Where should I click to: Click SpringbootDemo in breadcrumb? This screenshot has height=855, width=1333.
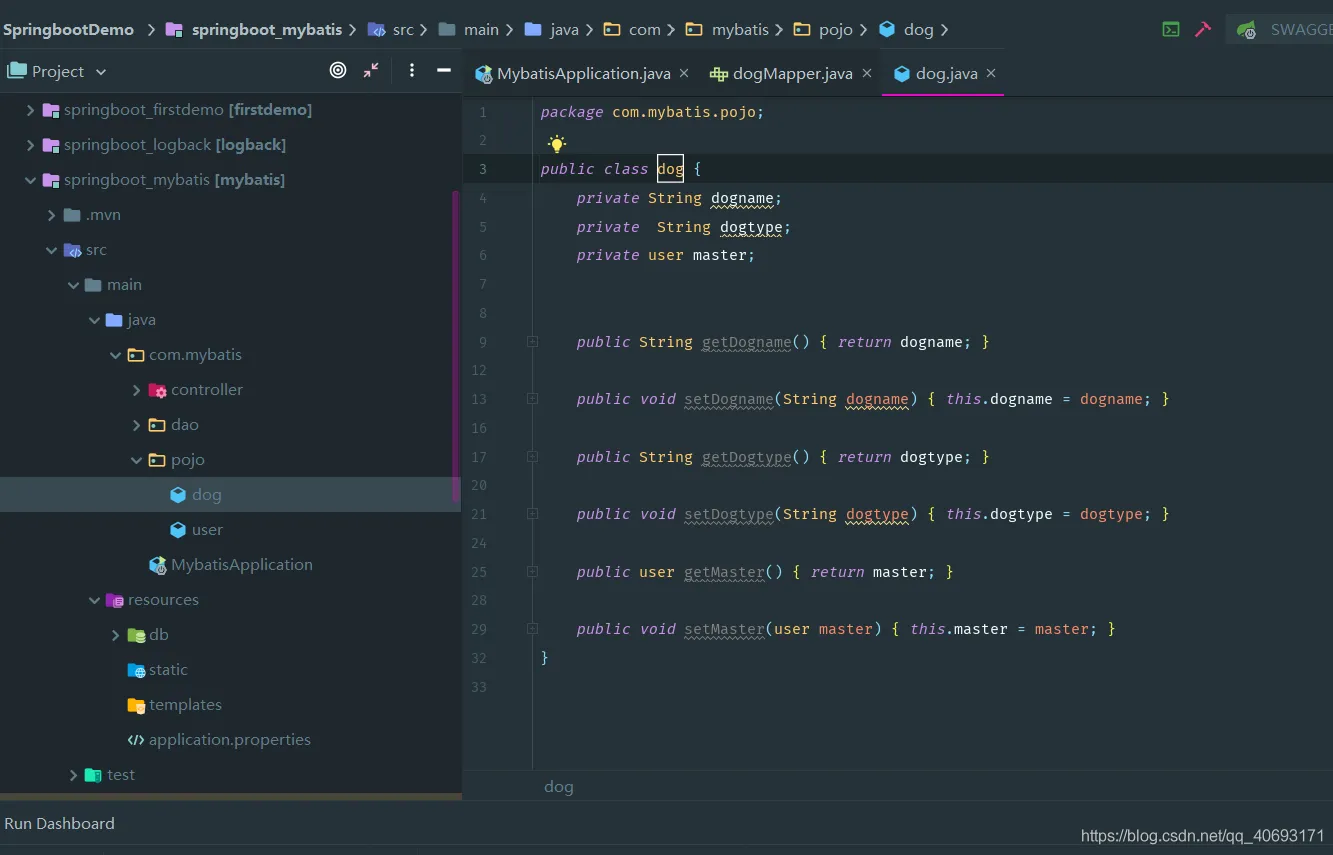pyautogui.click(x=68, y=30)
